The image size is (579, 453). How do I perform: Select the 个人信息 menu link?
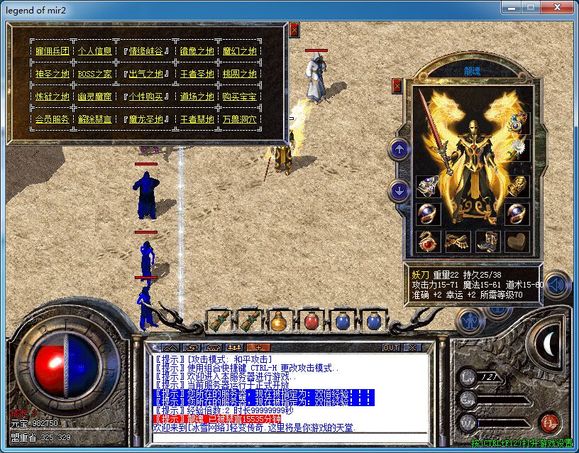point(95,51)
